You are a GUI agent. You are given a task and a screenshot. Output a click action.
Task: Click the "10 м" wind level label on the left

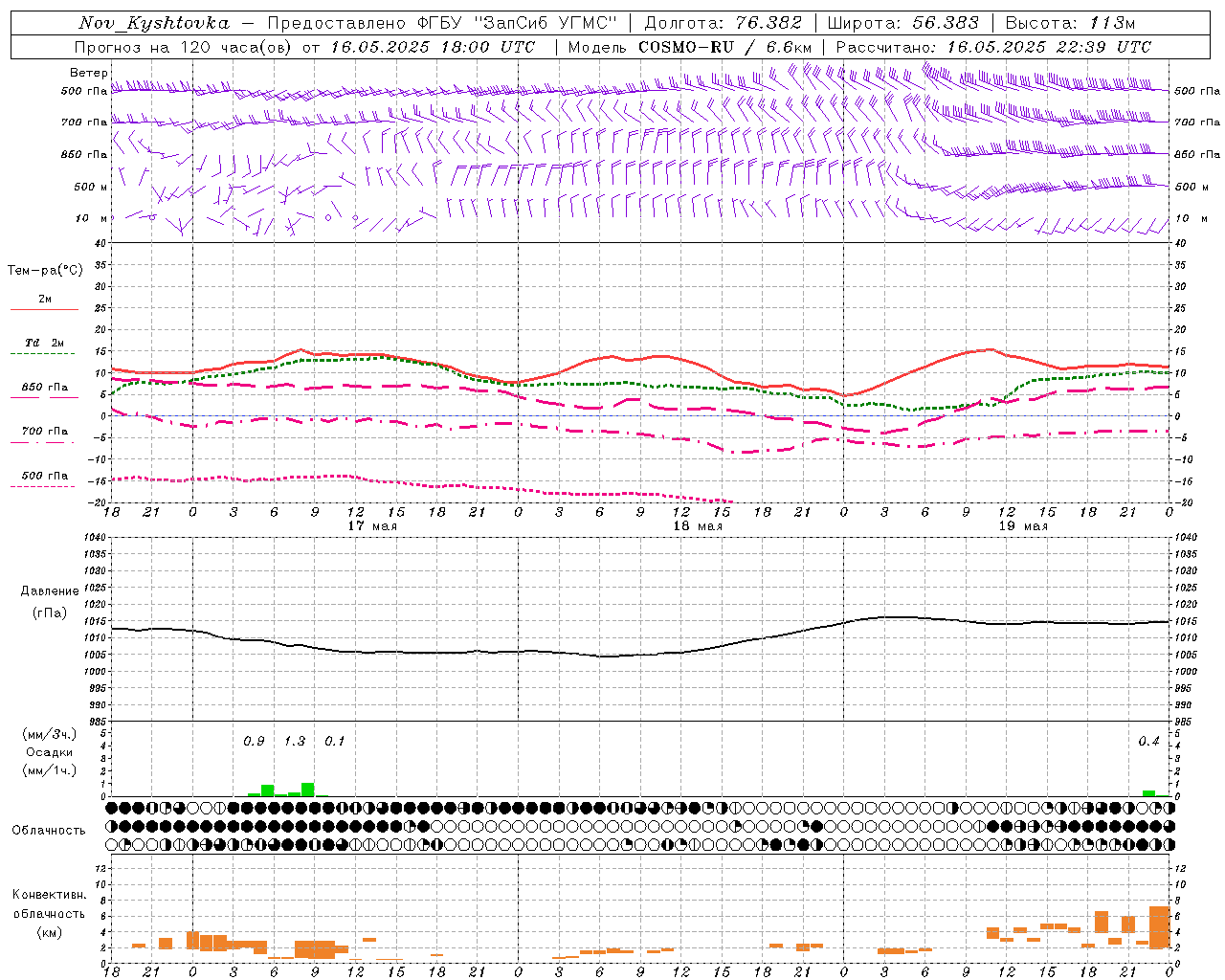[92, 218]
